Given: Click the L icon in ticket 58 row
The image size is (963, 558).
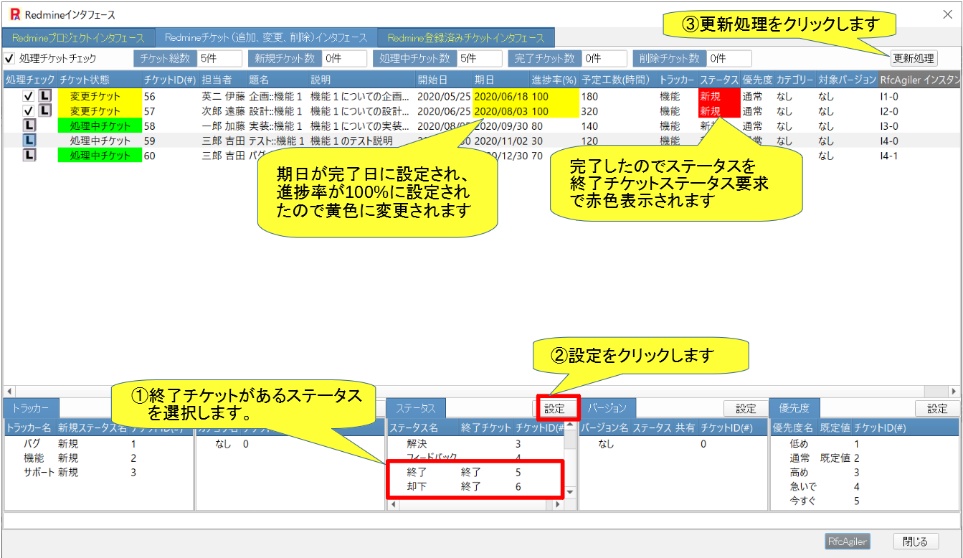Looking at the screenshot, I should pos(29,125).
